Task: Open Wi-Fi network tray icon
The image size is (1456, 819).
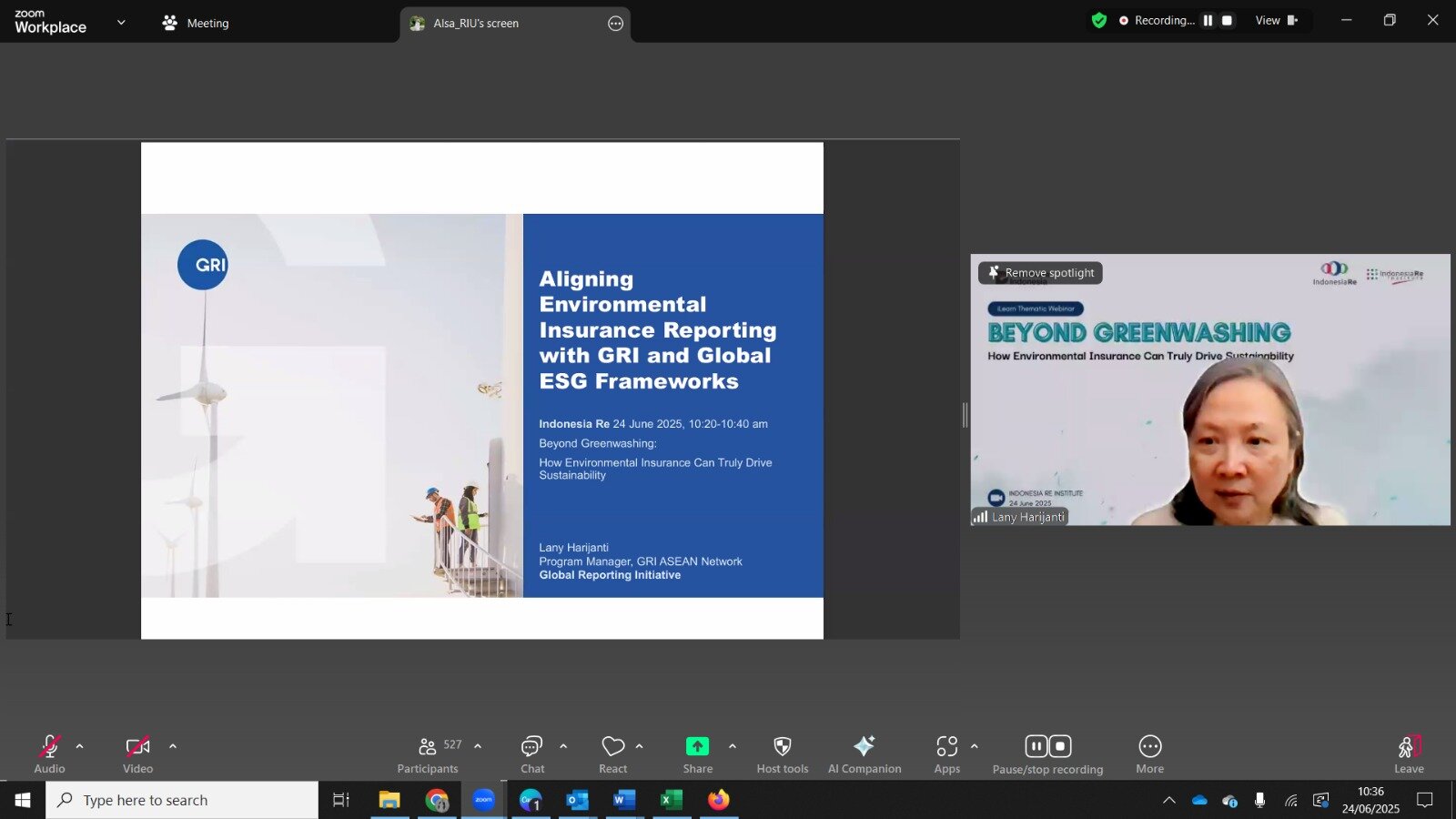Action: click(1290, 801)
